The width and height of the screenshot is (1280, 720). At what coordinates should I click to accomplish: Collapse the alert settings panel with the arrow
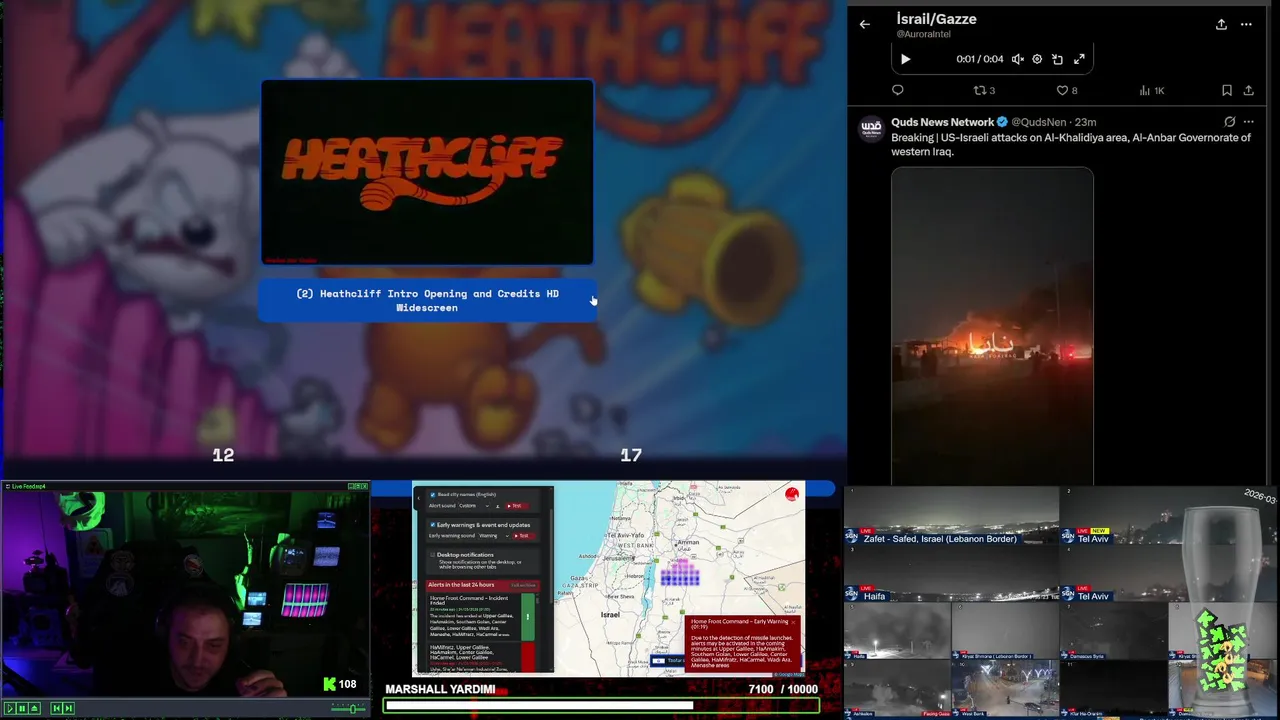click(419, 498)
